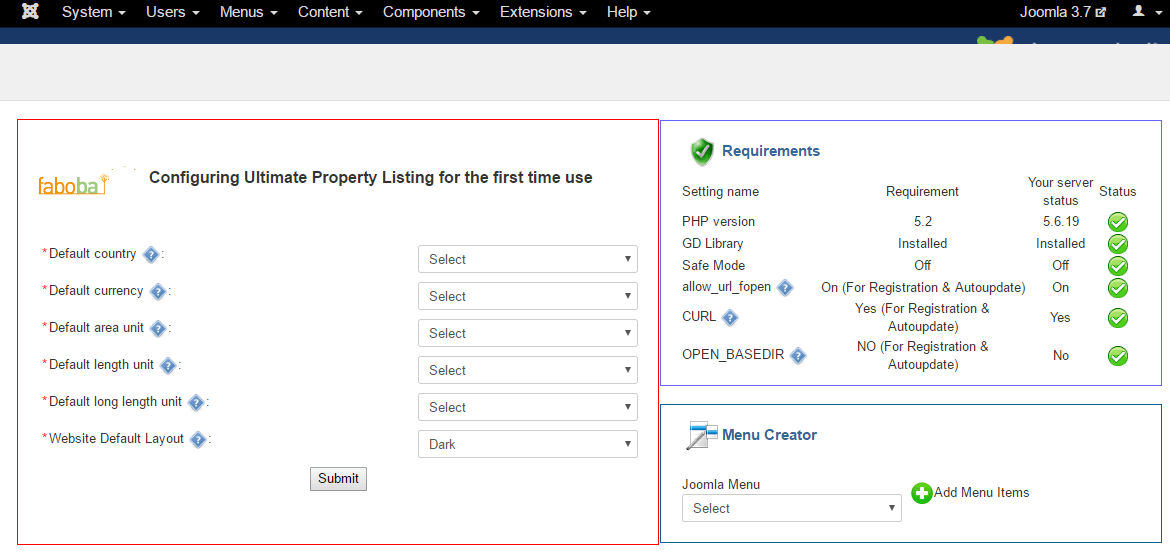
Task: Click the green shield Requirements icon
Action: pos(701,151)
